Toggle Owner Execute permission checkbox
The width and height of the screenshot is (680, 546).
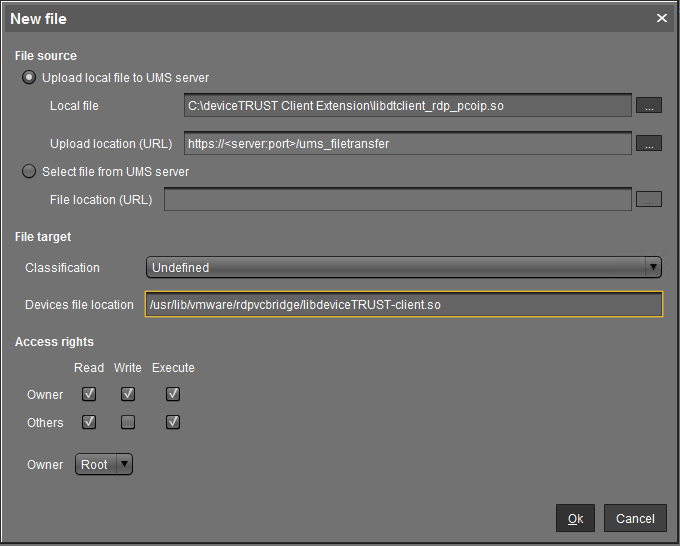click(x=173, y=394)
